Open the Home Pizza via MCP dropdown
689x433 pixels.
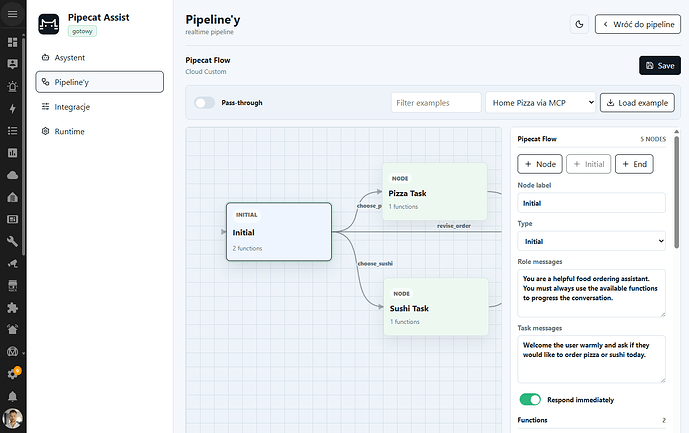click(x=540, y=103)
